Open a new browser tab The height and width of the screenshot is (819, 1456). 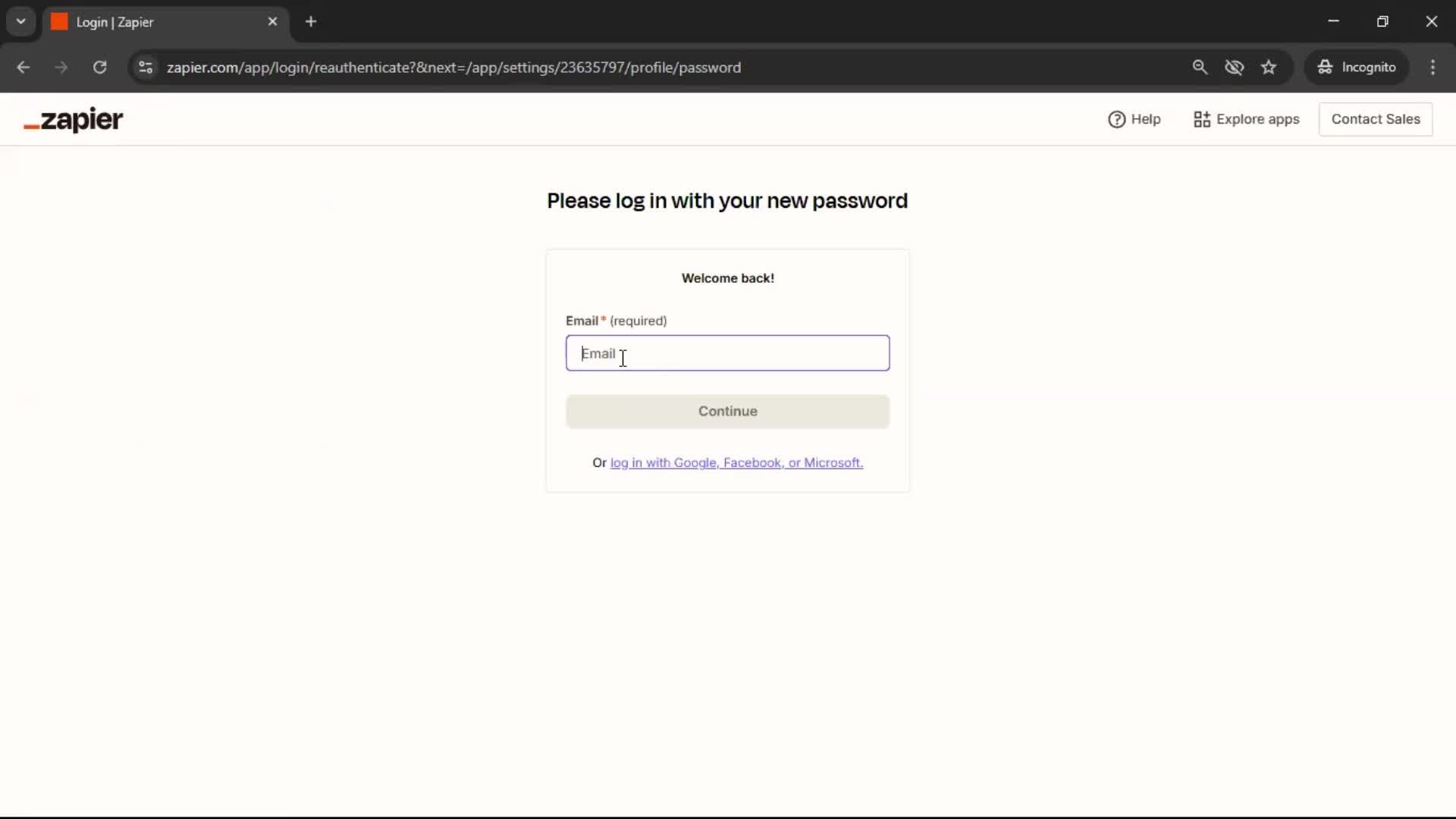click(311, 22)
